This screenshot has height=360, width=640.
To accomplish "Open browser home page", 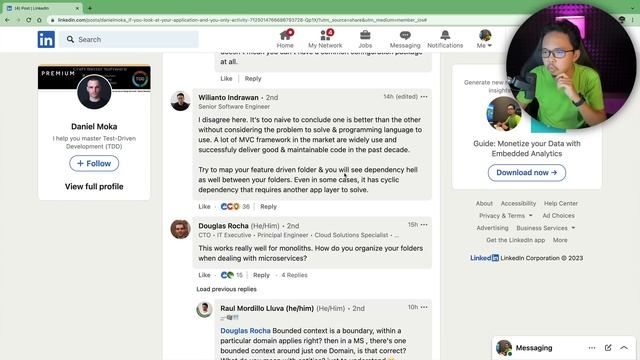I will (39, 20).
